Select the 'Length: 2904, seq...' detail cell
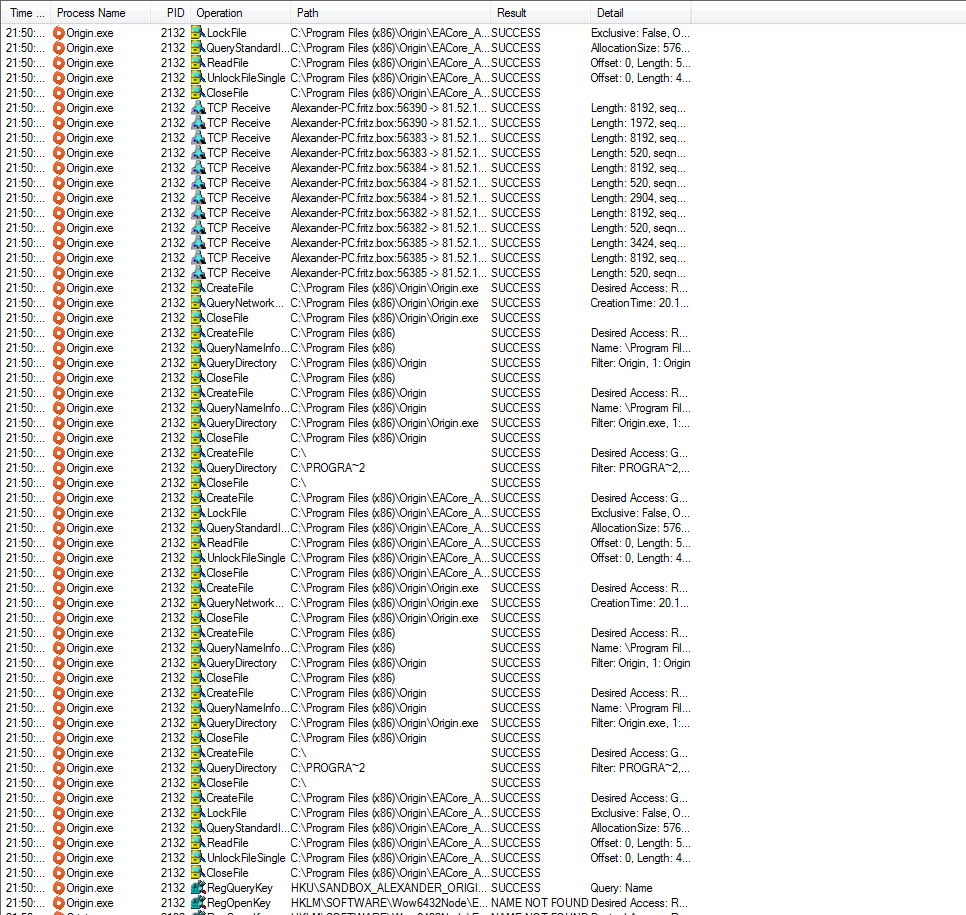Image resolution: width=966 pixels, height=915 pixels. point(638,198)
